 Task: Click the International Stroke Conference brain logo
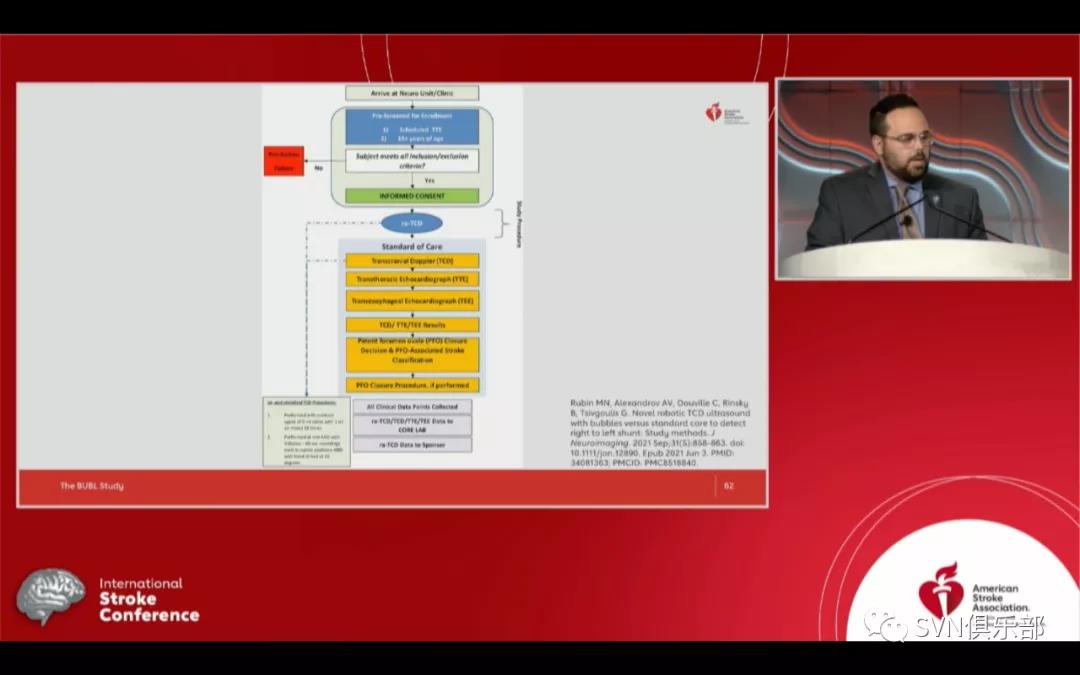[50, 596]
